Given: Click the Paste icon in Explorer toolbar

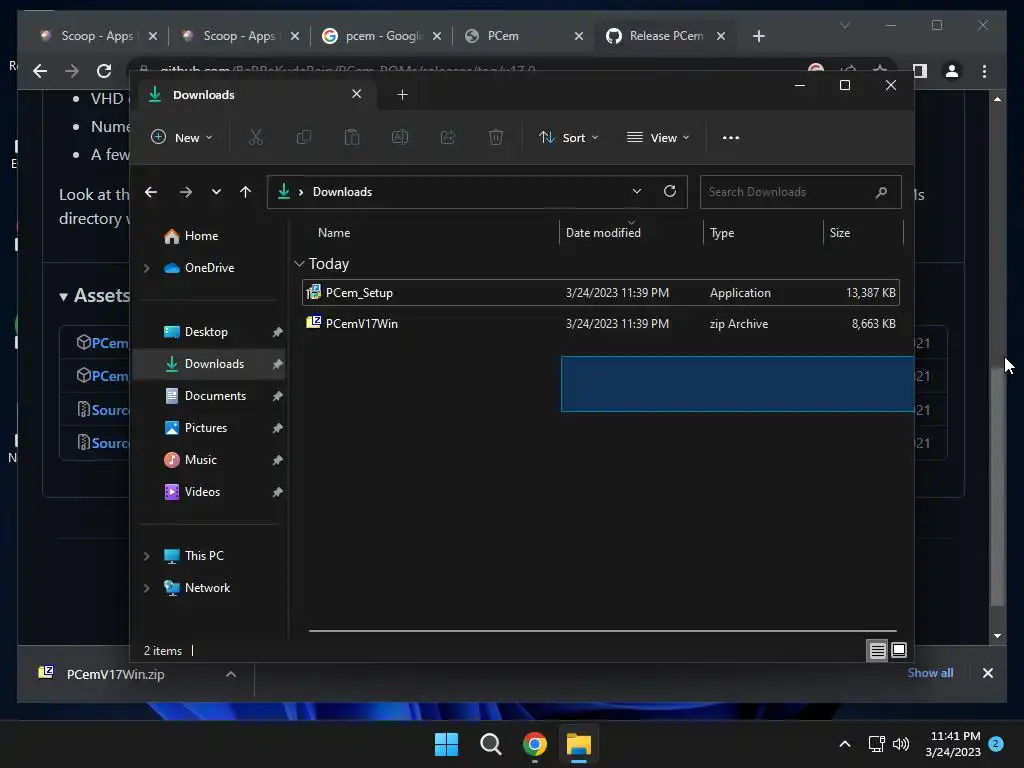Looking at the screenshot, I should pyautogui.click(x=352, y=137).
